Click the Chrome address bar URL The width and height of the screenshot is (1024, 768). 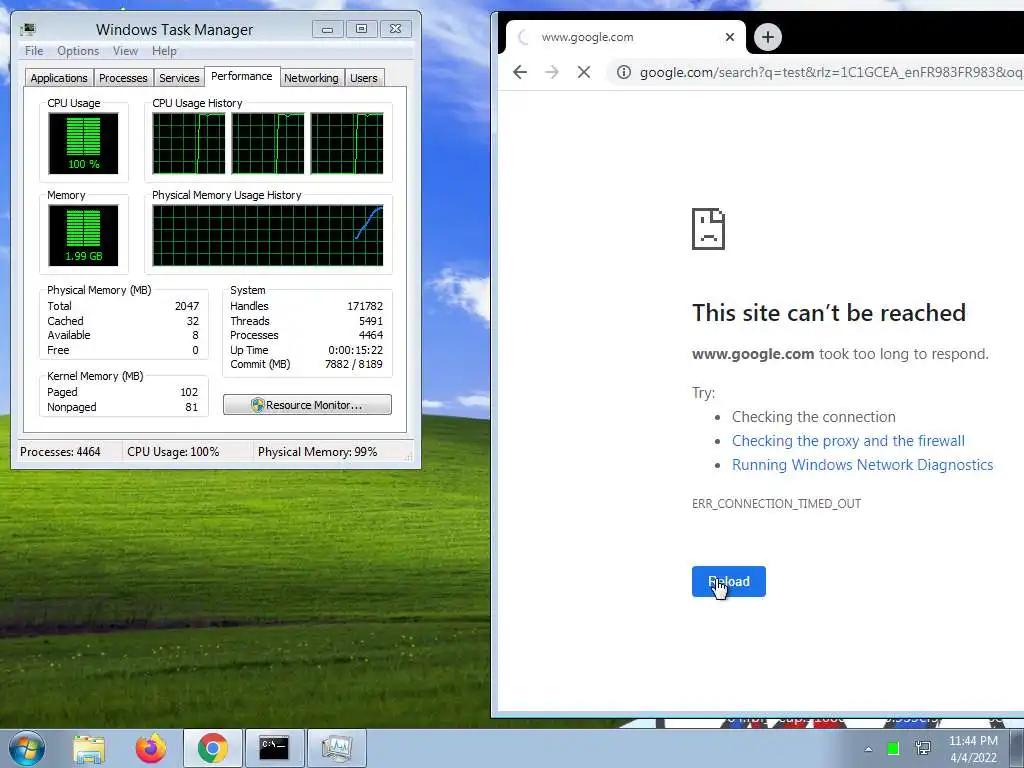[x=831, y=72]
